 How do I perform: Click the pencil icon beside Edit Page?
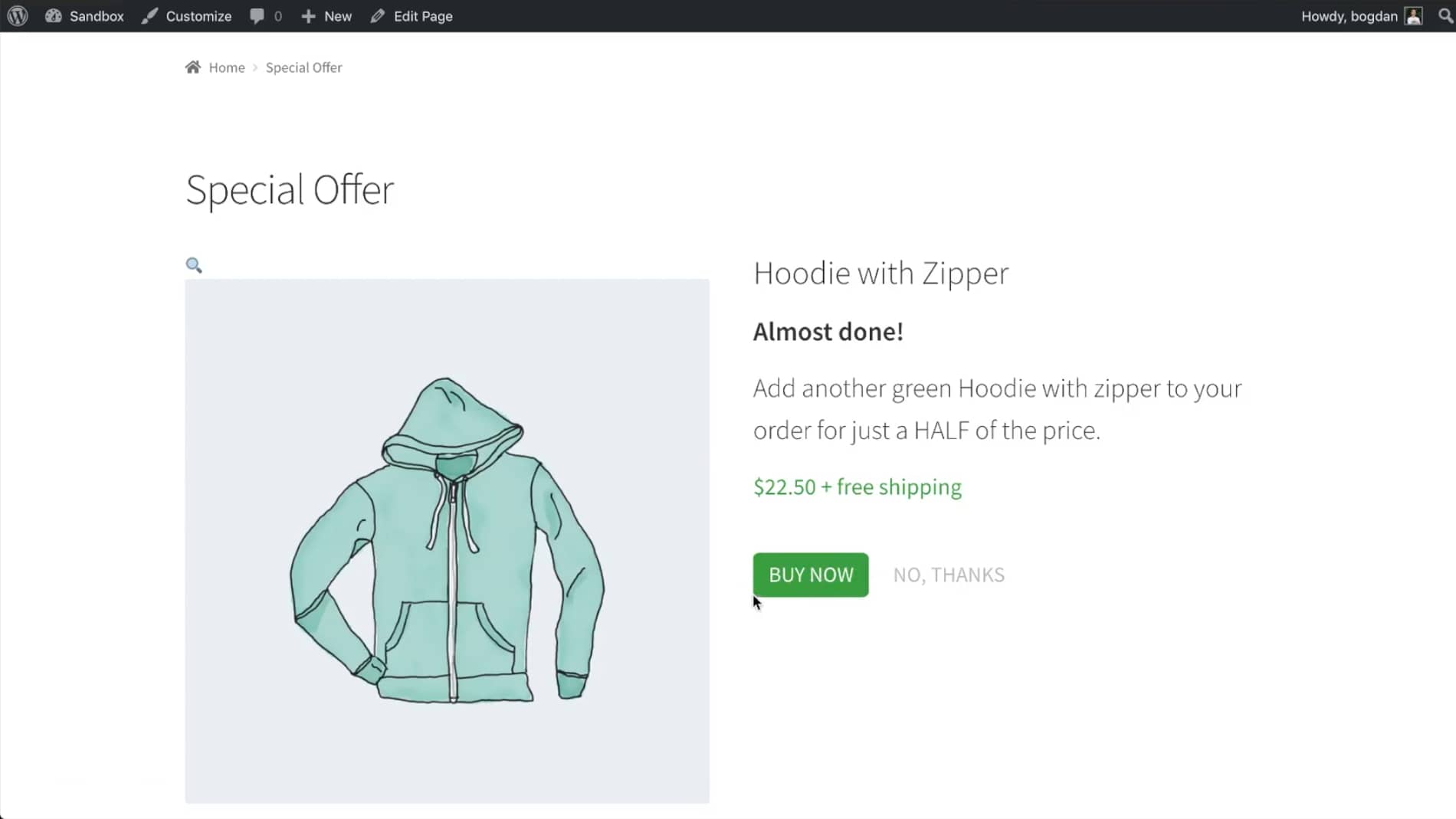(x=378, y=16)
